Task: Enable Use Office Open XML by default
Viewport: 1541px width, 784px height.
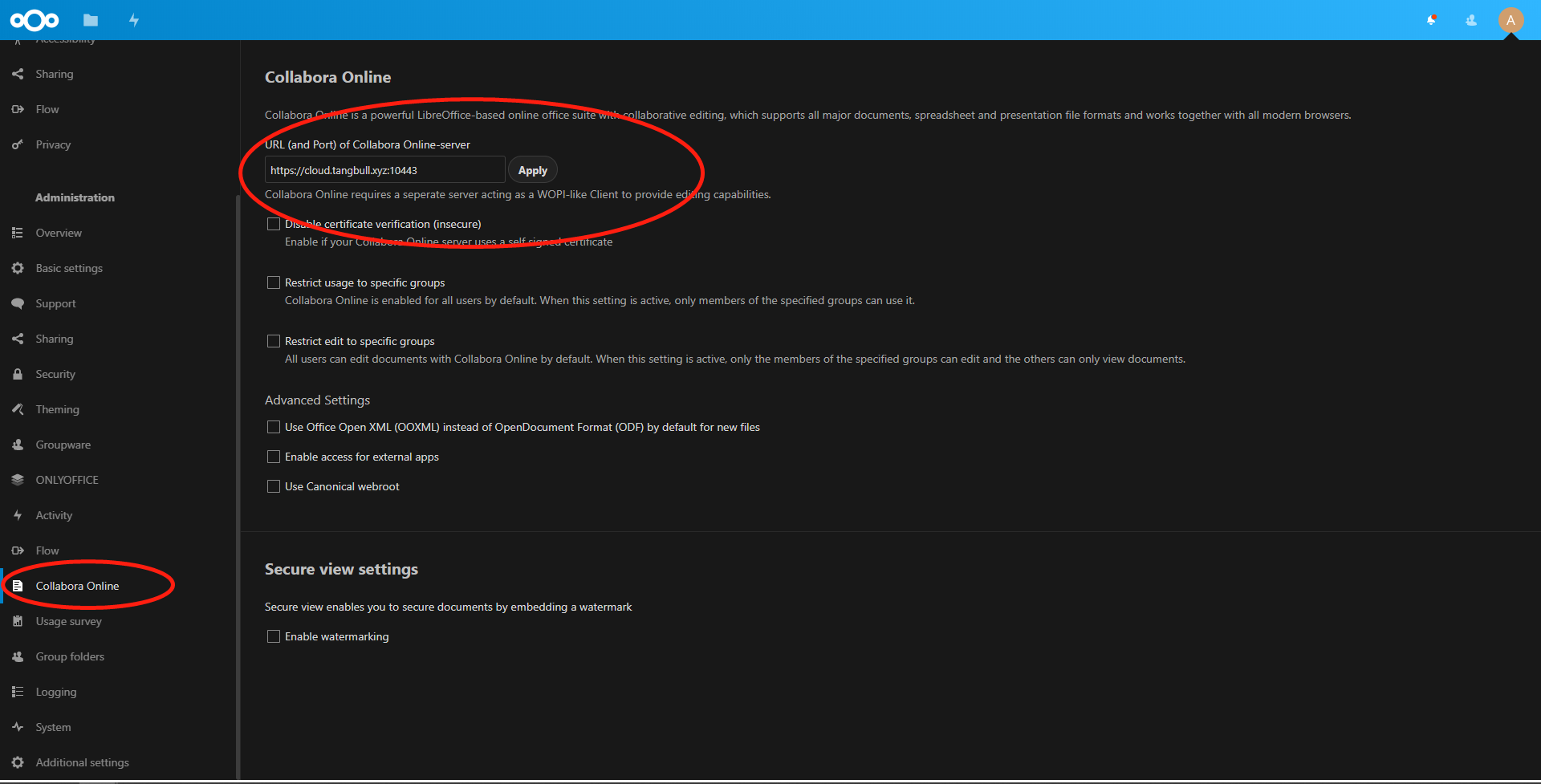Action: click(x=274, y=427)
